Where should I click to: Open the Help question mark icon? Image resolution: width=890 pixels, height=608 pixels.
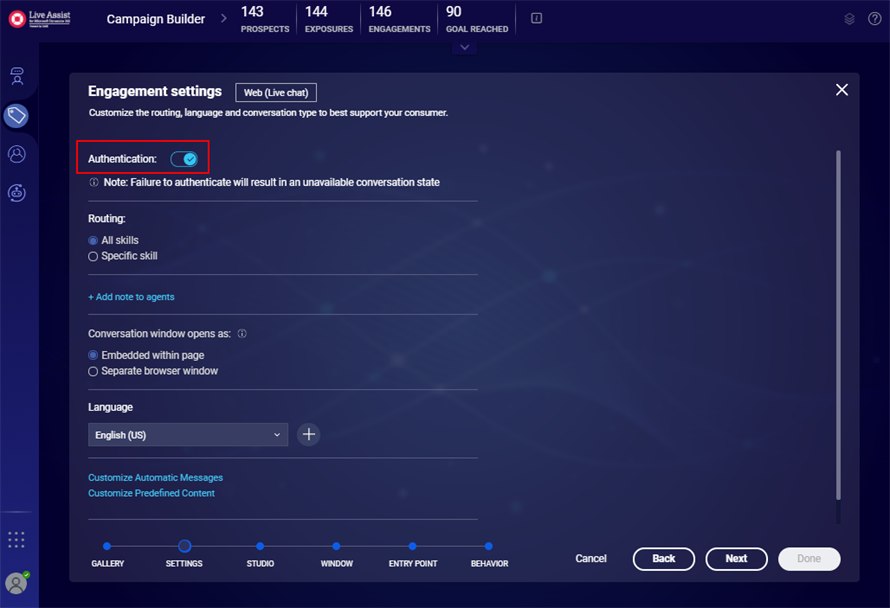pos(874,19)
